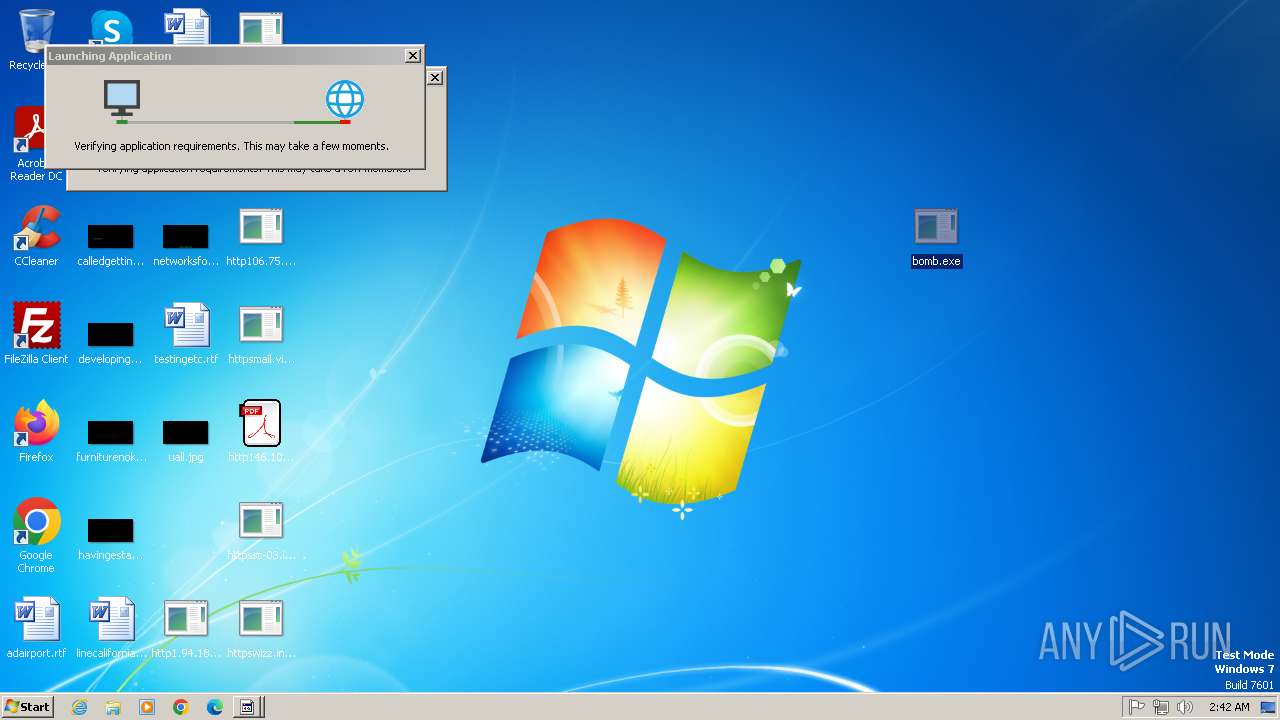Open the Google Chrome desktop shortcut
Viewport: 1280px width, 720px height.
click(x=36, y=536)
